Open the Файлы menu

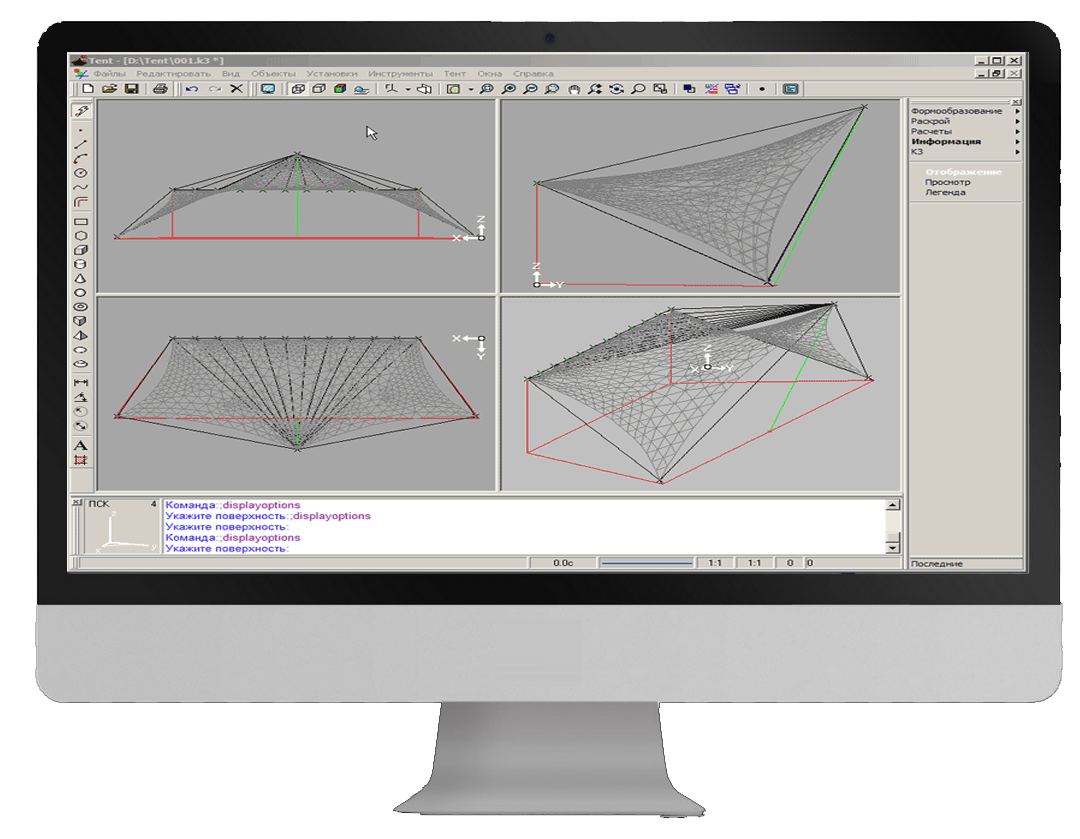point(110,74)
